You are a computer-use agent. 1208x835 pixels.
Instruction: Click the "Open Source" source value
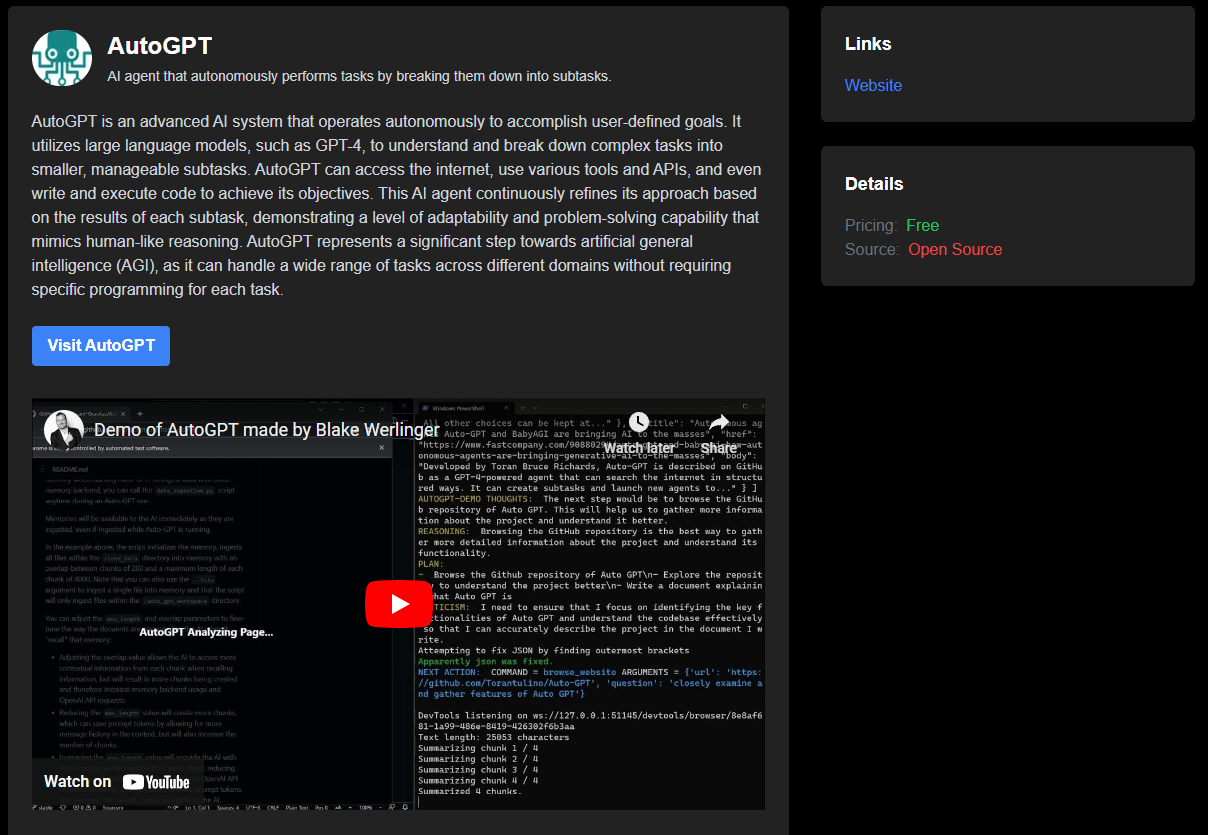(x=955, y=249)
